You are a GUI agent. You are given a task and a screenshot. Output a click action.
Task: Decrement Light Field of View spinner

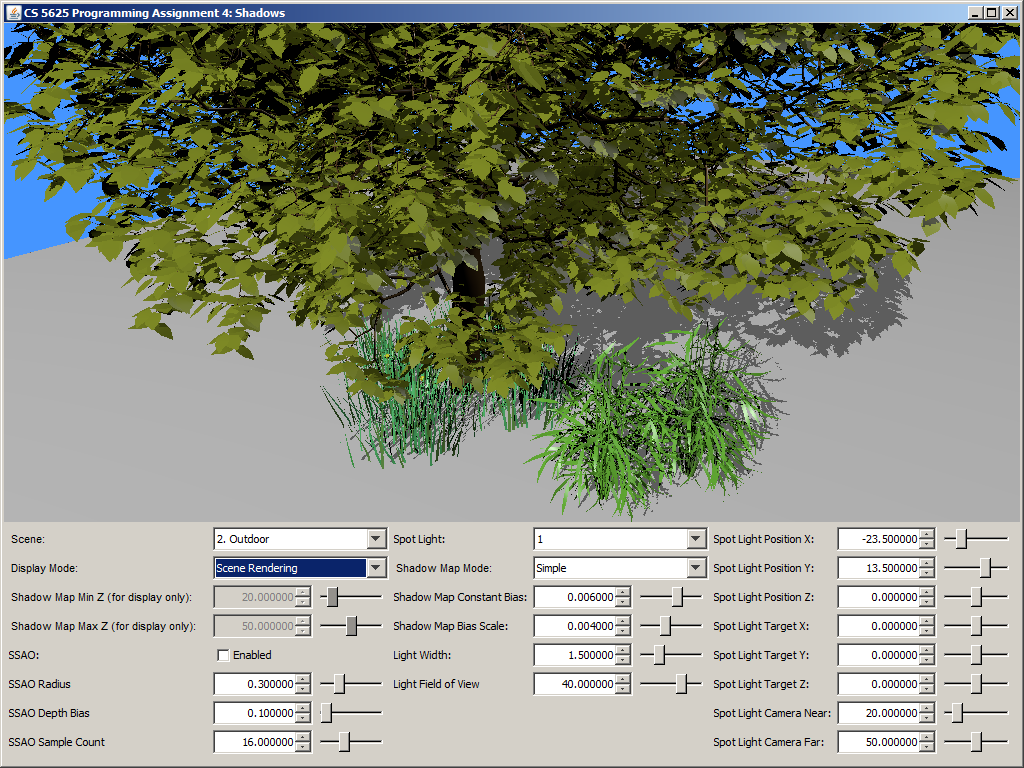tap(623, 689)
